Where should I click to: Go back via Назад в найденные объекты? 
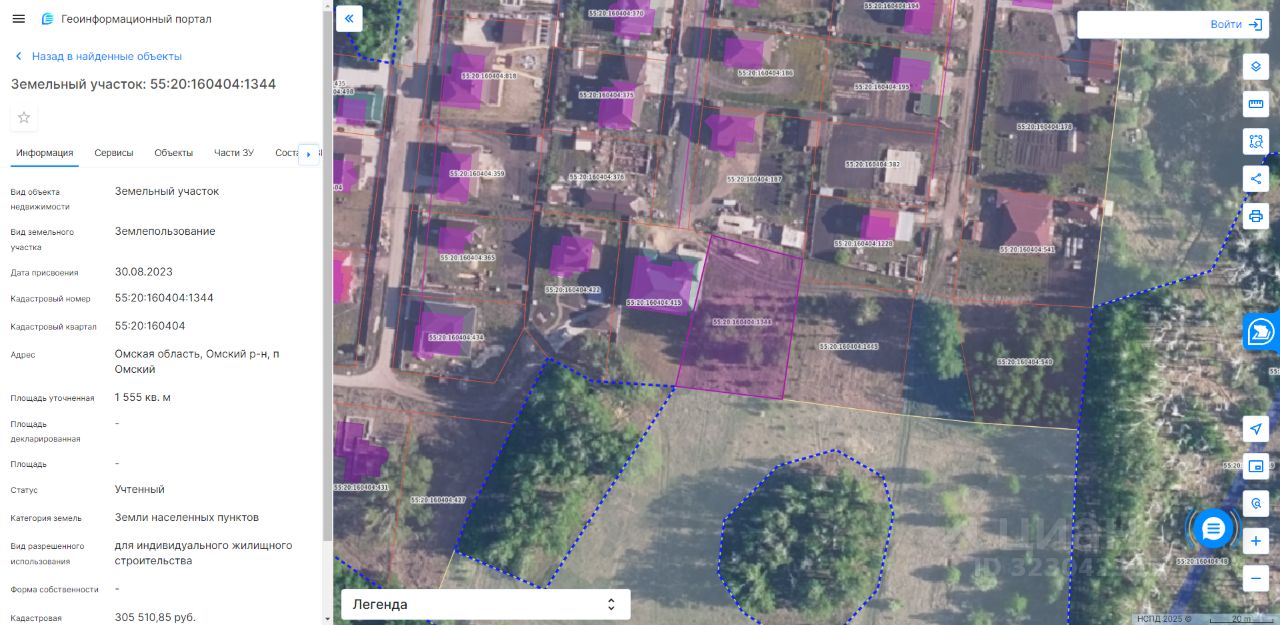click(x=97, y=56)
